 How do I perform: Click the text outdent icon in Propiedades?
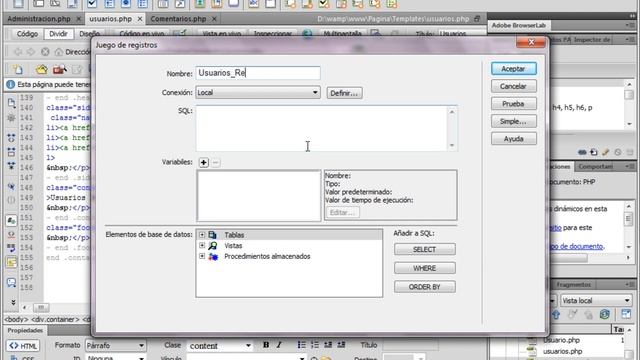pyautogui.click(x=328, y=345)
